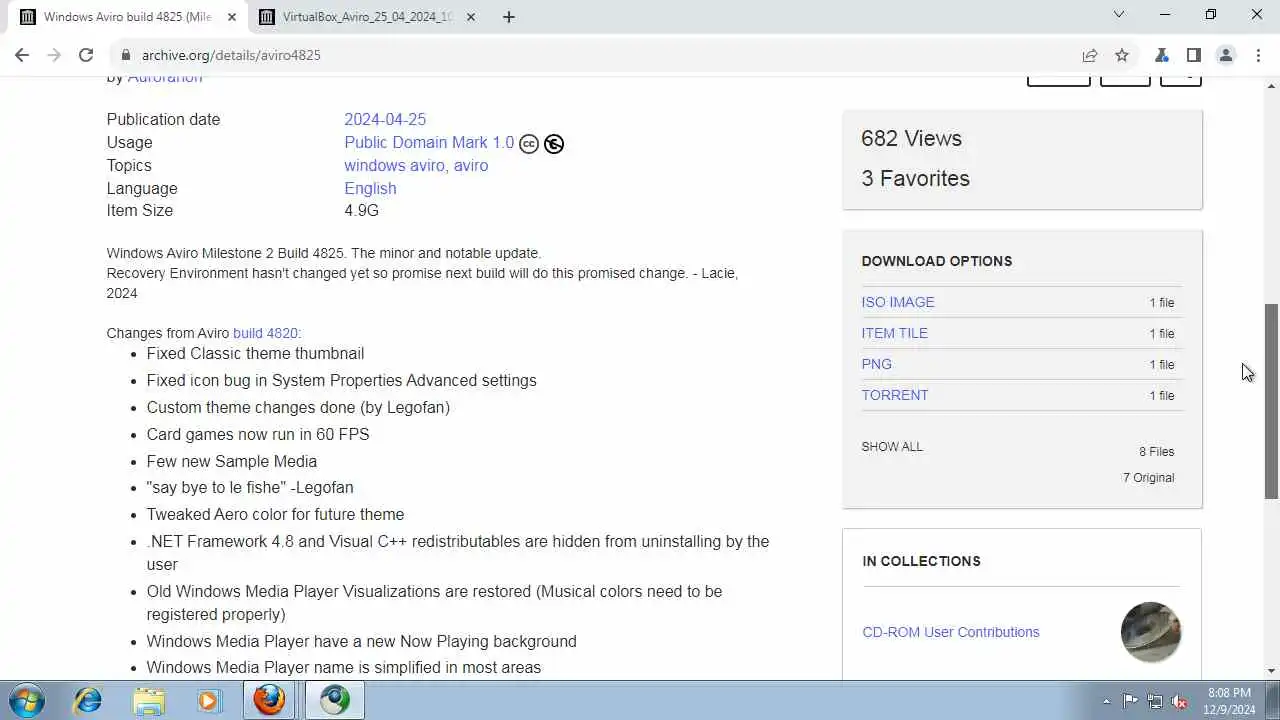Click the scrollbar up arrow
Viewport: 1280px width, 720px height.
(x=1271, y=85)
